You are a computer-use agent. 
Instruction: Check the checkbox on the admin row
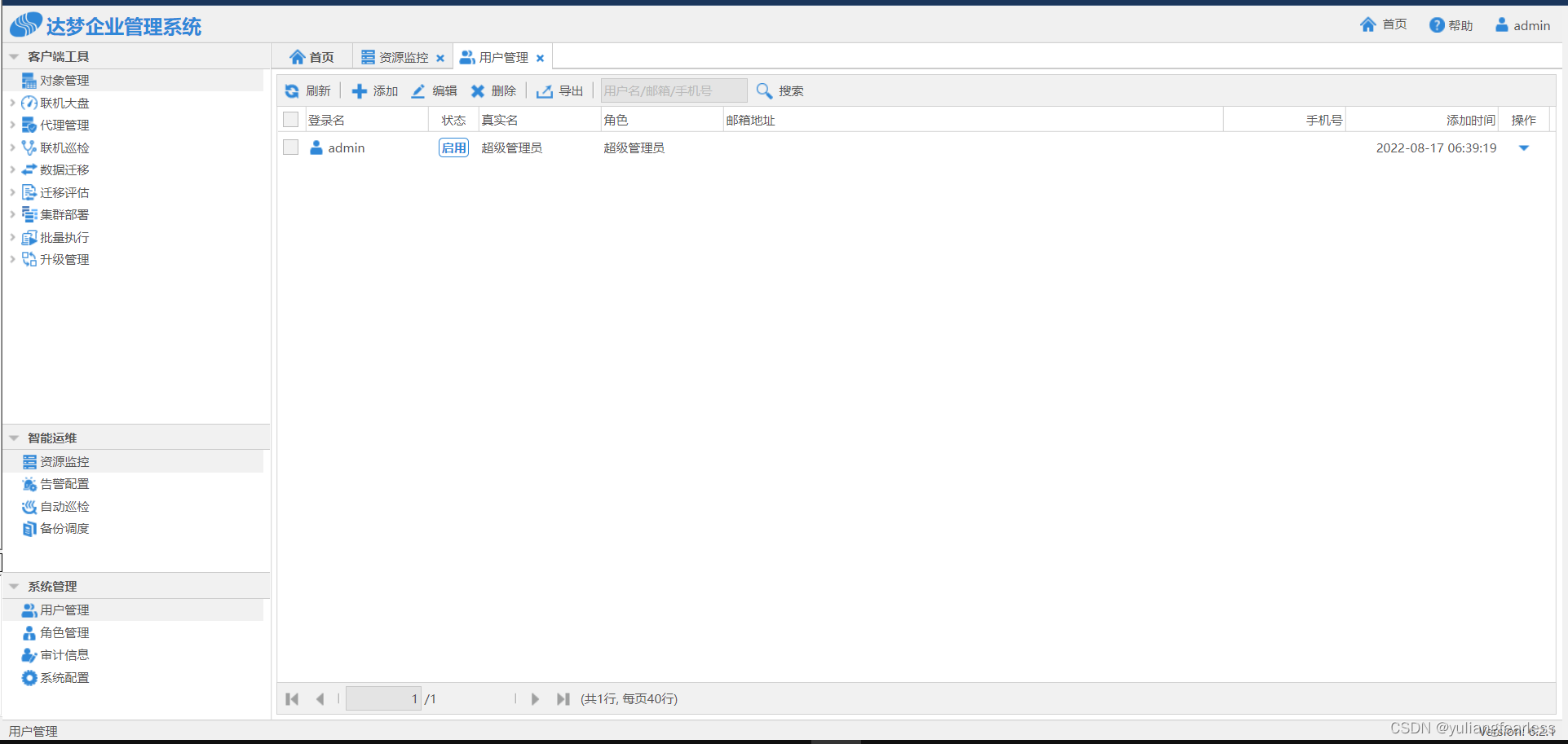290,147
